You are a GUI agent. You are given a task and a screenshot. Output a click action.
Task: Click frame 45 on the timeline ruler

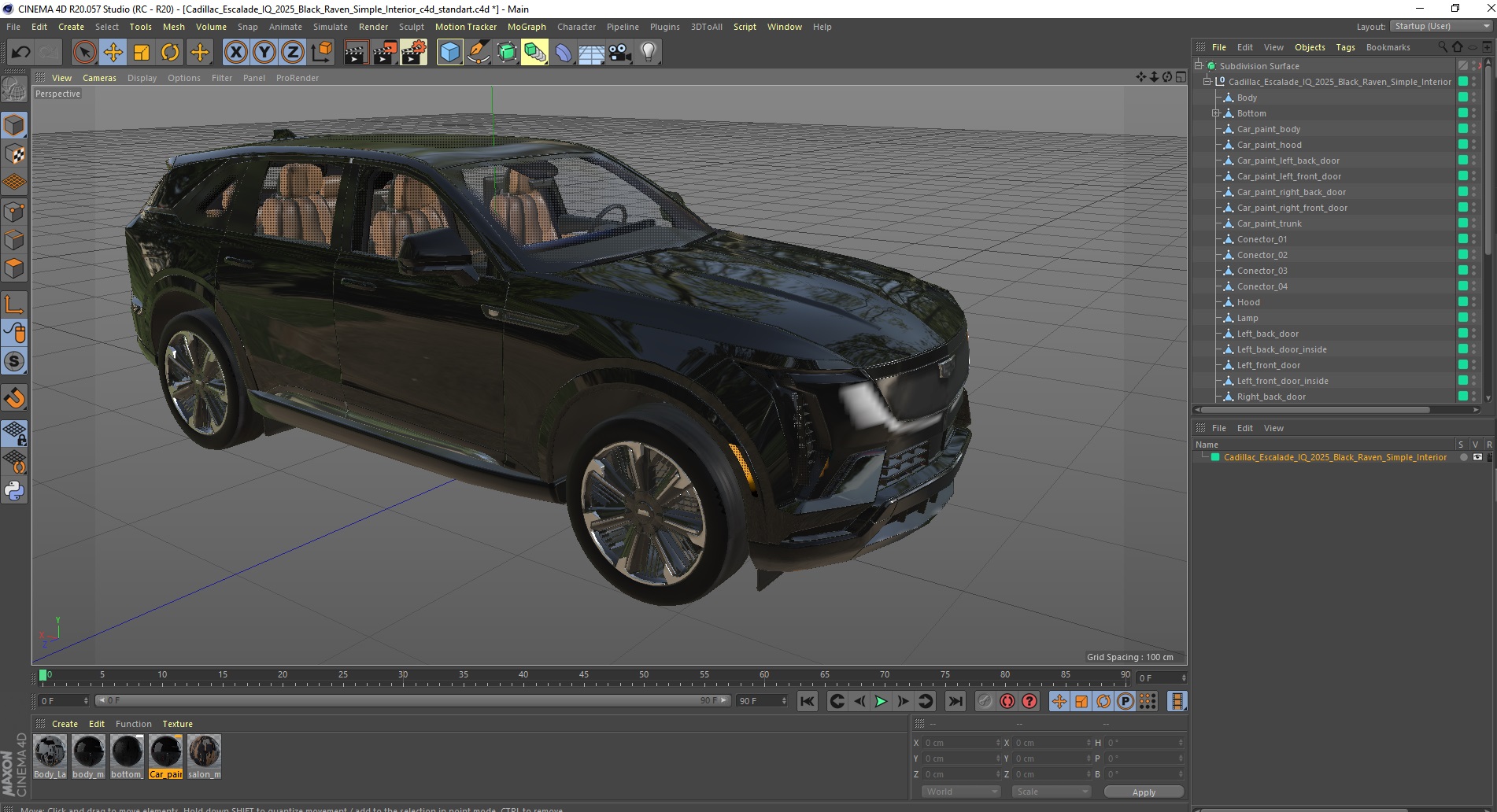tap(583, 675)
